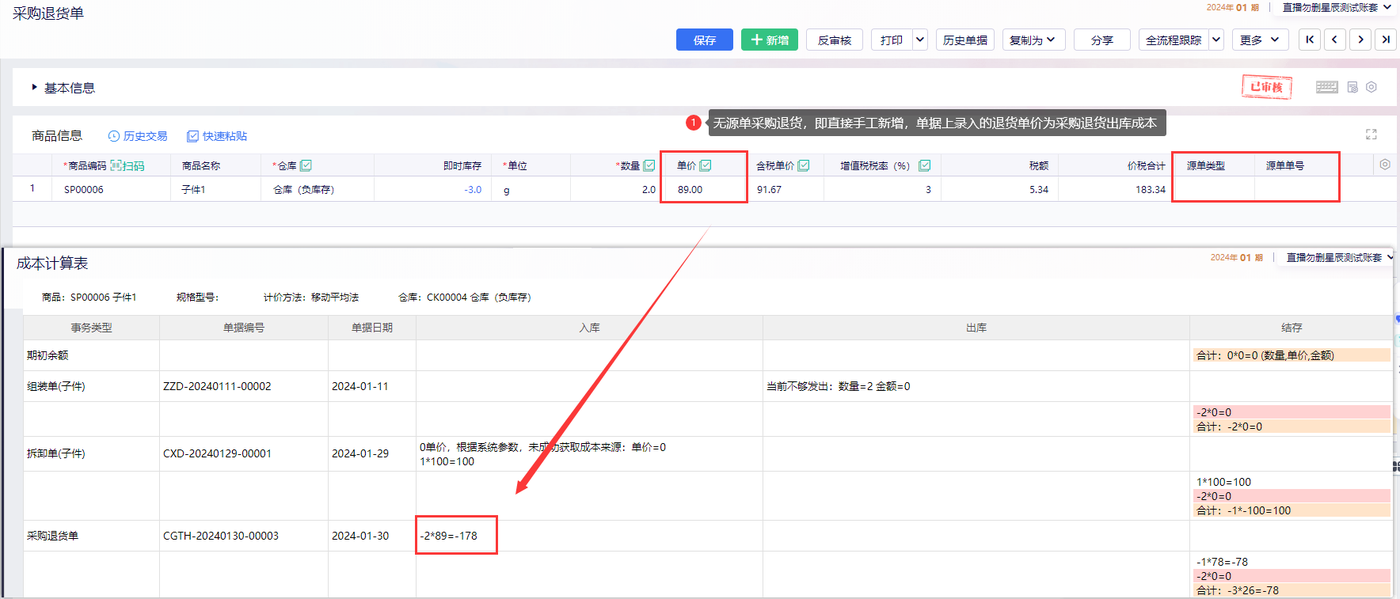Jump to the last document record
Image resolution: width=1400 pixels, height=599 pixels.
[x=1385, y=40]
